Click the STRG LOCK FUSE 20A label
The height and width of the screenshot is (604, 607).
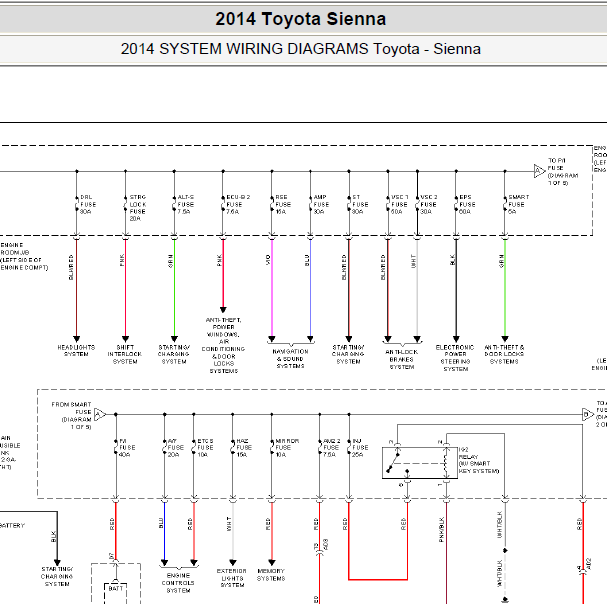[137, 208]
